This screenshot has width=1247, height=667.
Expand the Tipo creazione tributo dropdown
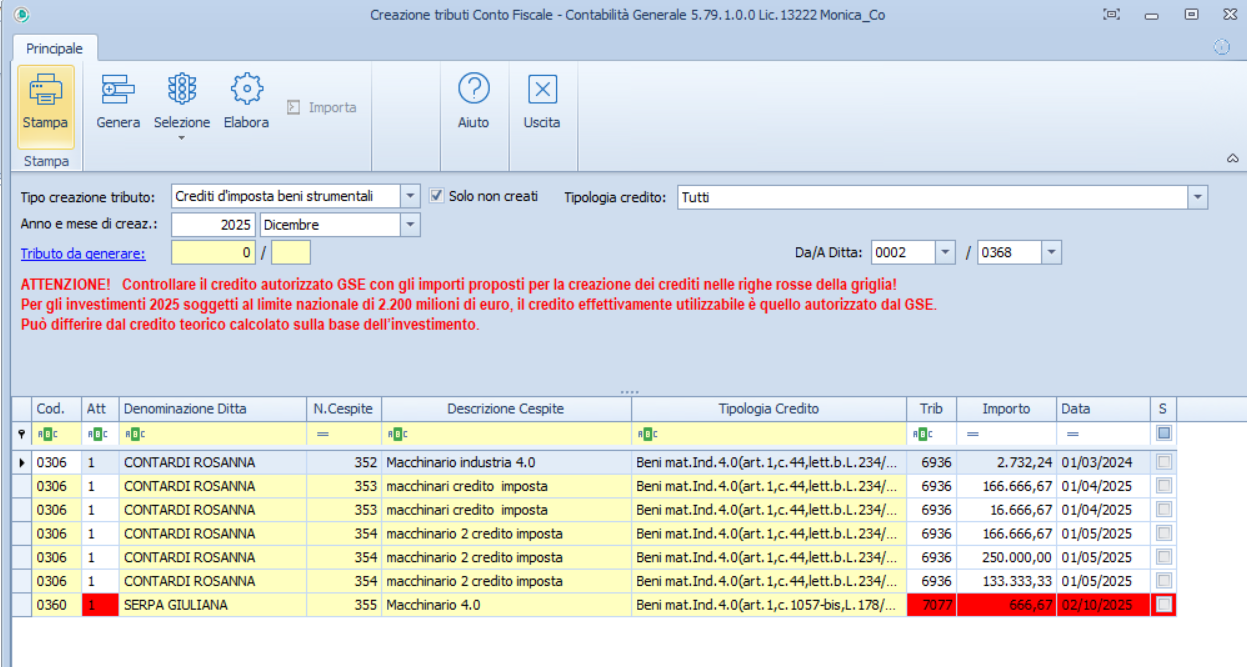[410, 197]
